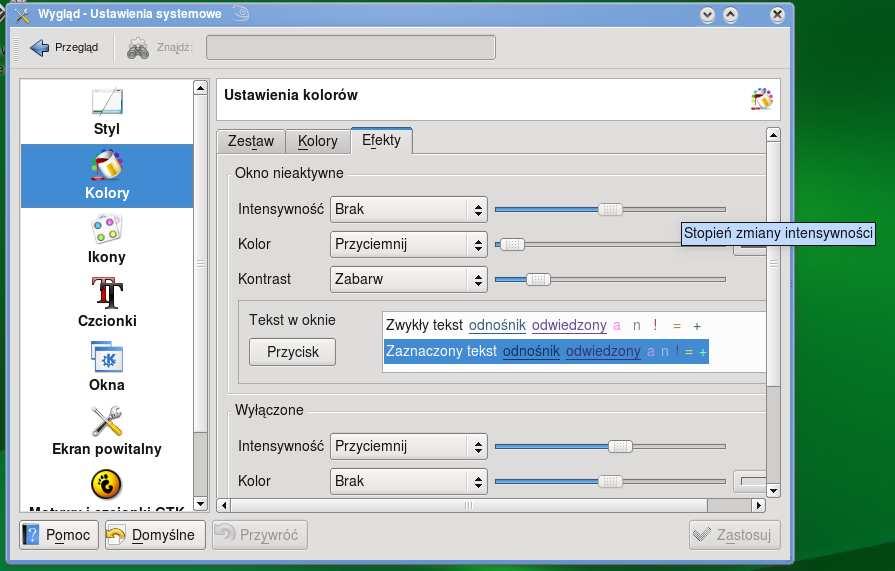Viewport: 895px width, 571px height.
Task: Click the Zastosuj button
Action: 734,535
